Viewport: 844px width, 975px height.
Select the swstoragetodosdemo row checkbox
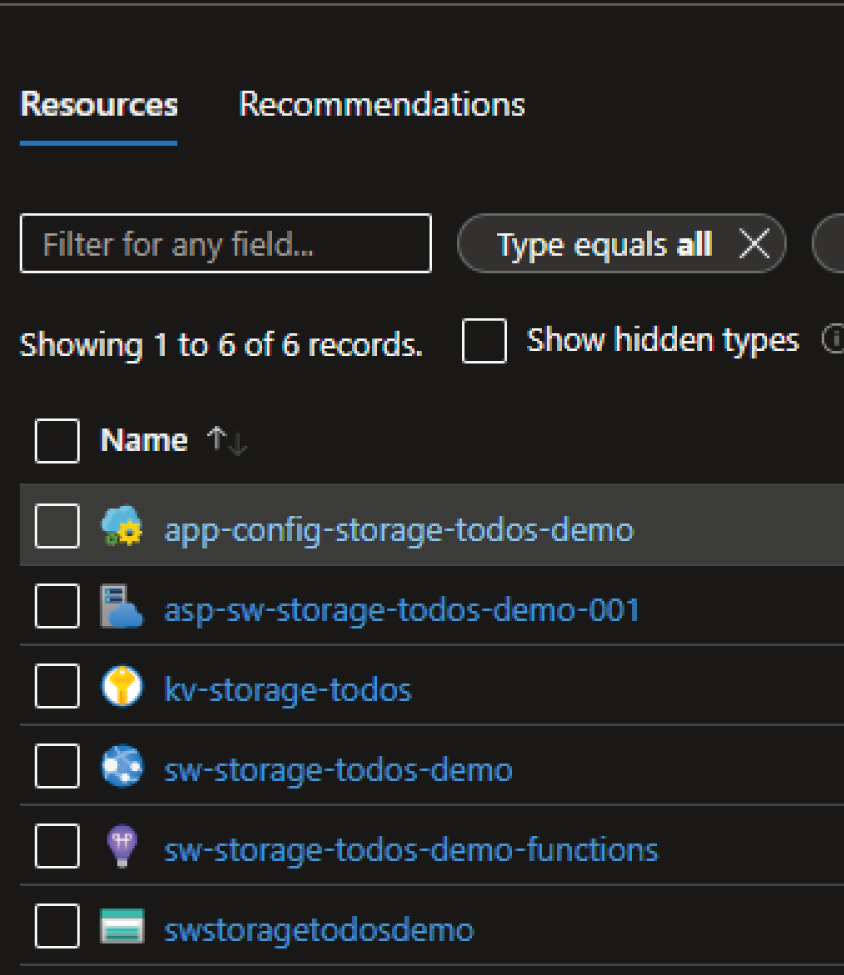57,928
